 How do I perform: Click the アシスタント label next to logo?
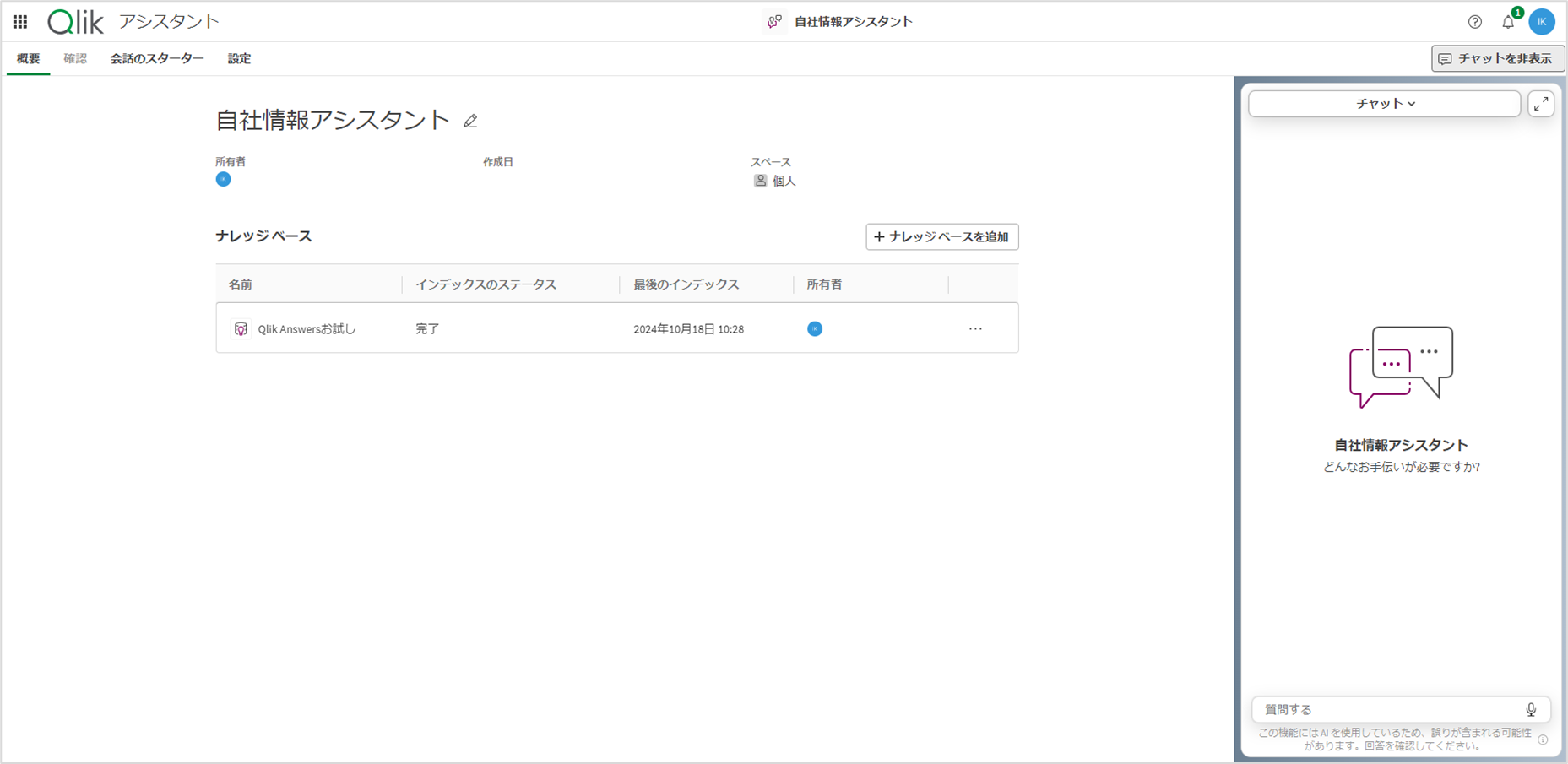[x=169, y=22]
